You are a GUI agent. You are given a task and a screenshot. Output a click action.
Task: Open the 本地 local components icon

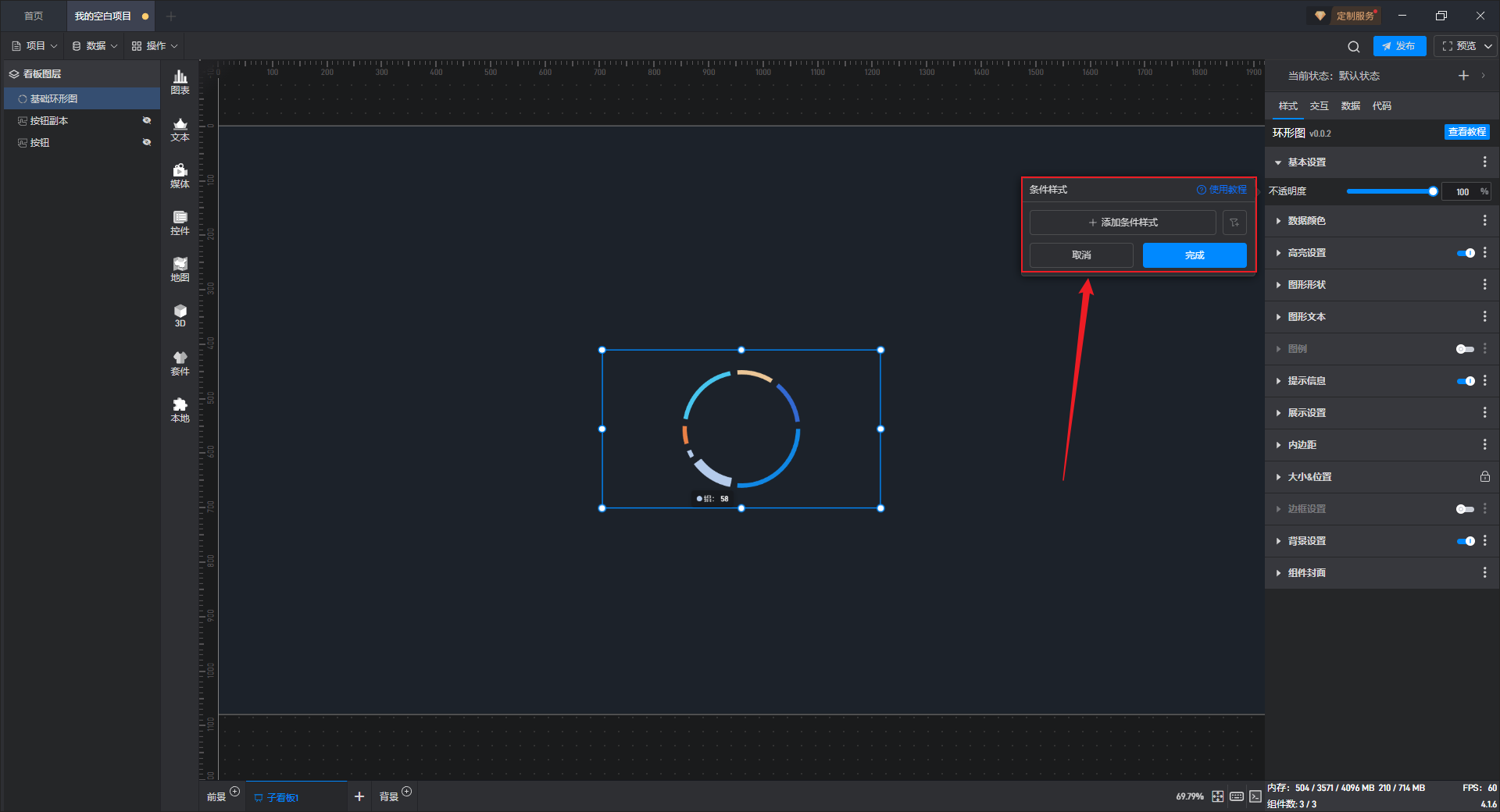click(x=180, y=410)
